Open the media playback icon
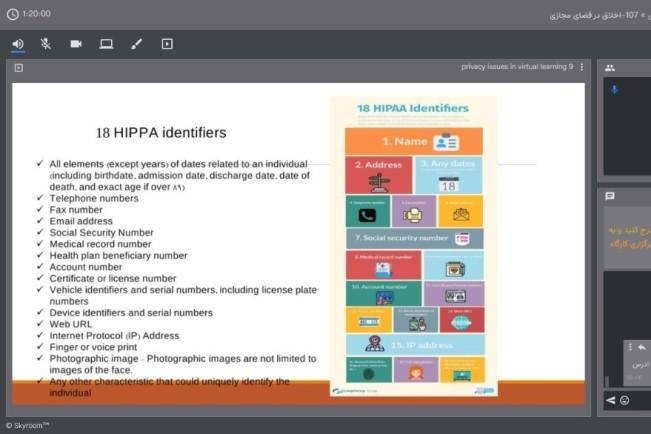Image resolution: width=651 pixels, height=434 pixels. [x=167, y=44]
